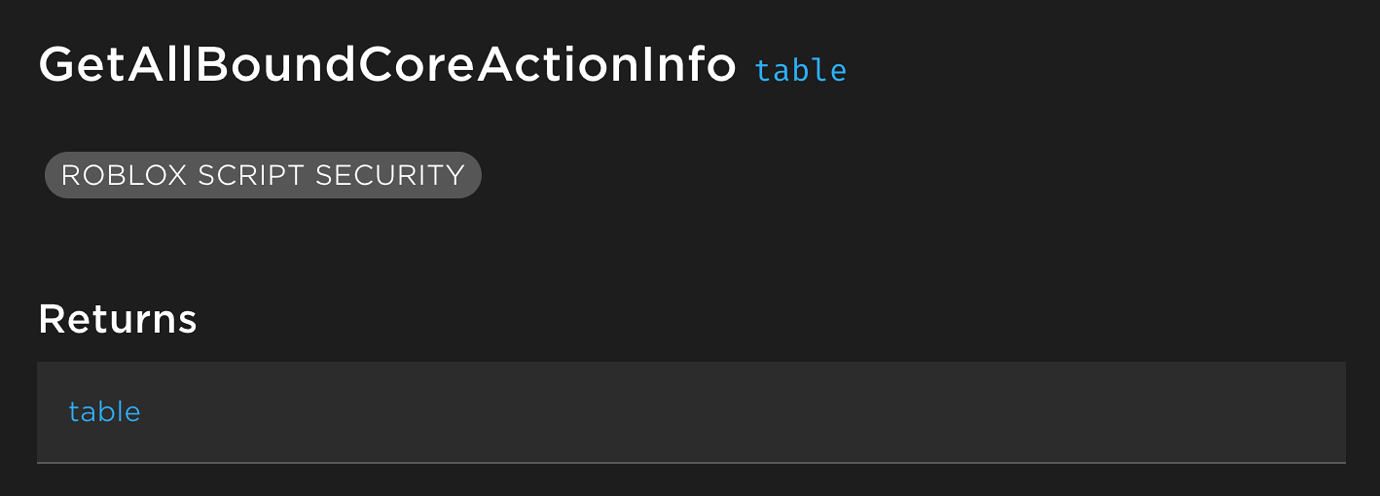Click the blue table text inside dark panel

coord(104,411)
